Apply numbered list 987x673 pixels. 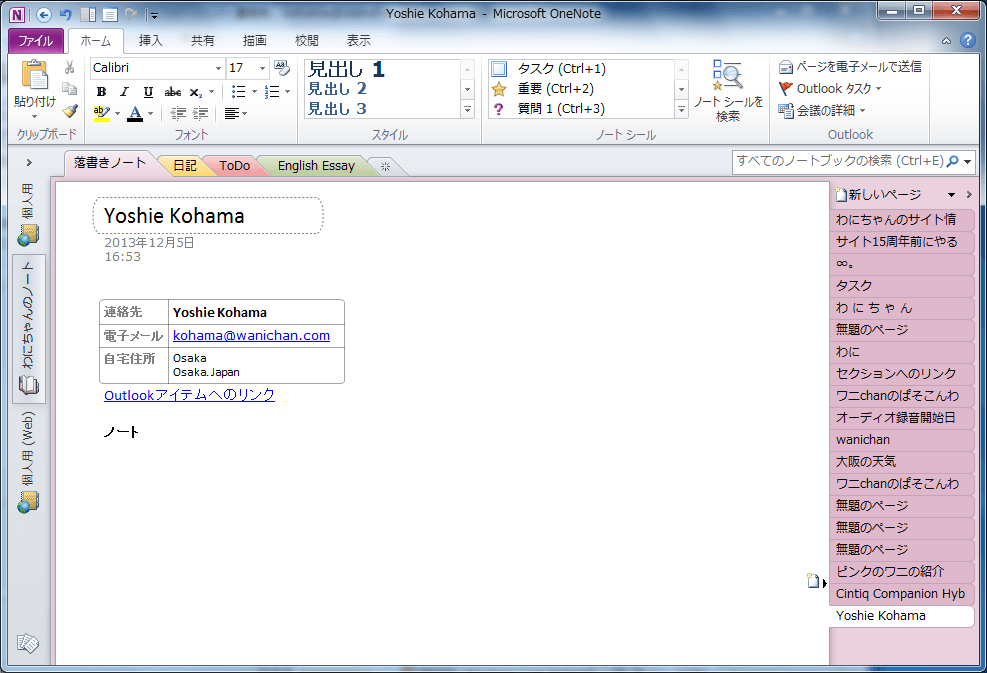(272, 92)
